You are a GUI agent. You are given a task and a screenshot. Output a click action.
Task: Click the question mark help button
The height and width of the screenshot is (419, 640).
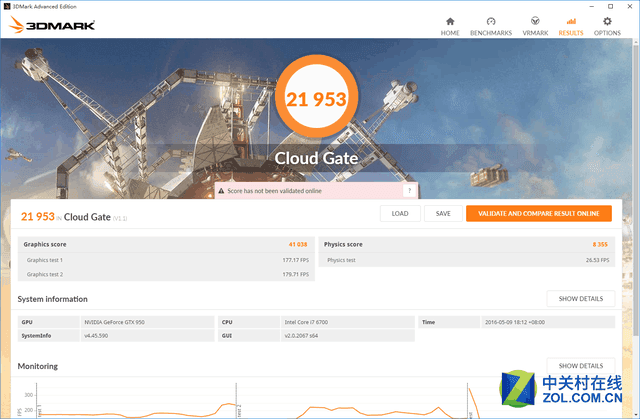tap(409, 191)
